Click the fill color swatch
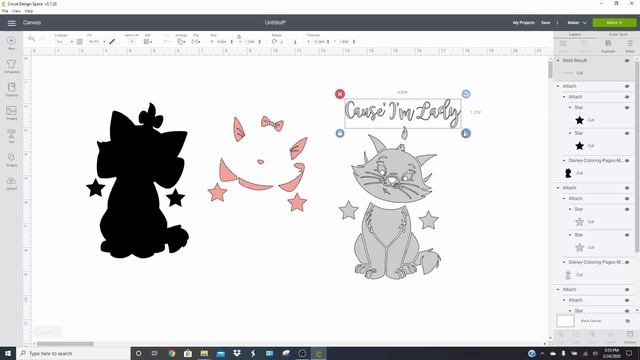The width and height of the screenshot is (640, 360). click(x=112, y=42)
